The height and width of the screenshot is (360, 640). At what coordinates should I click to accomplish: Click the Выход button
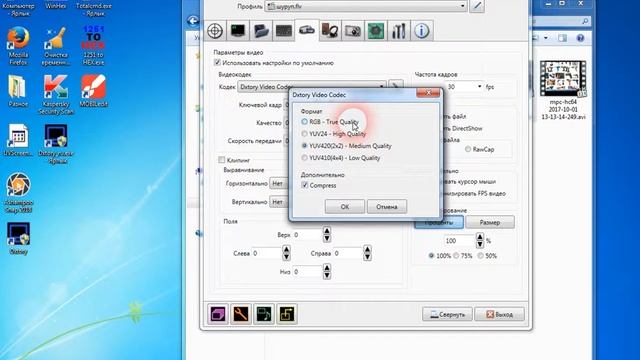500,314
